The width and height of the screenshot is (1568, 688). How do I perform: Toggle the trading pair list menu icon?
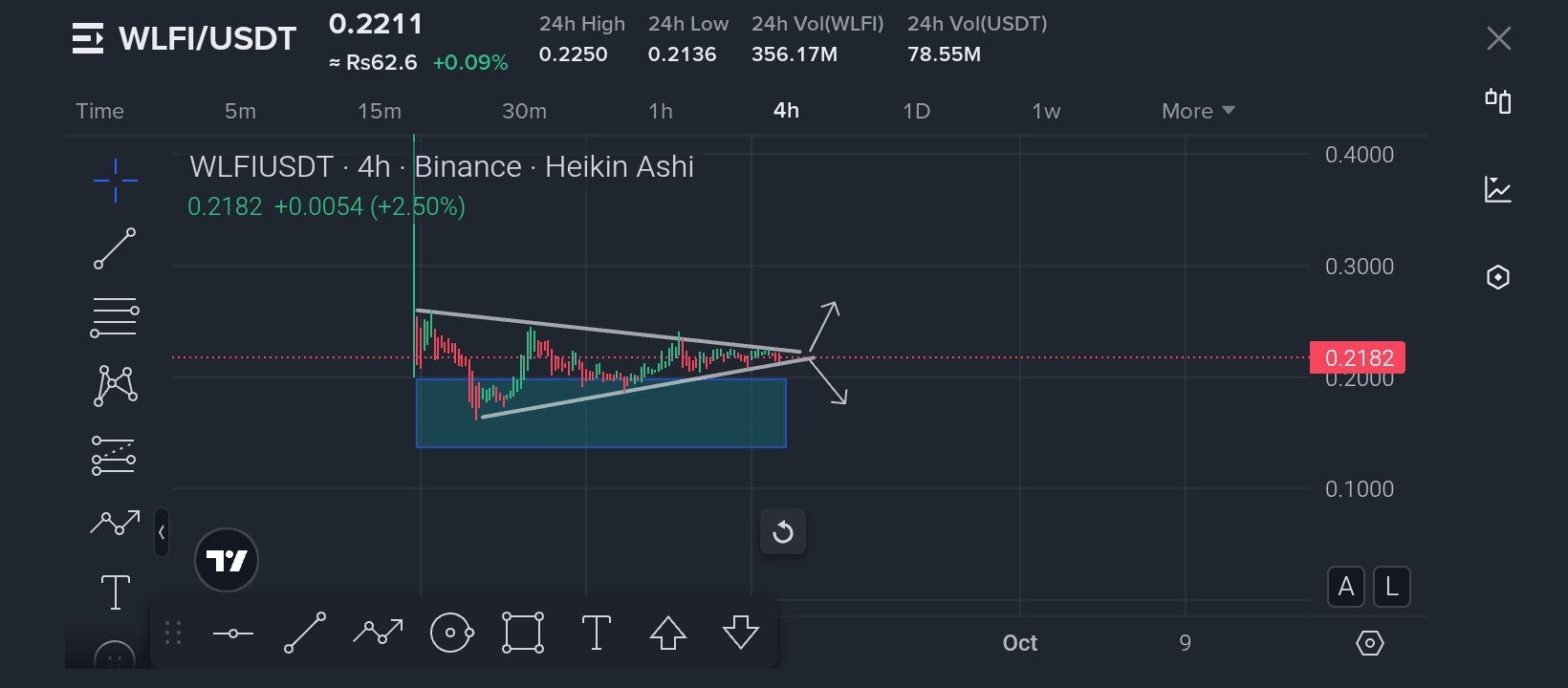88,38
